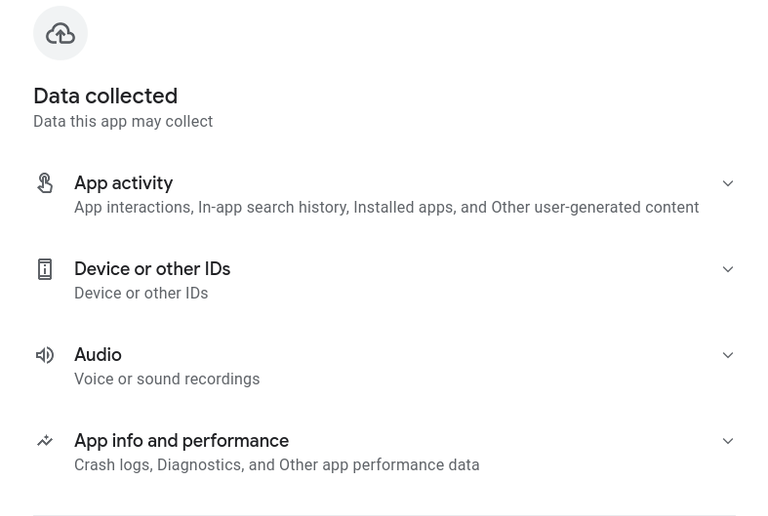Screen dimensions: 768x516
Task: Select the App activity title
Action: (123, 183)
